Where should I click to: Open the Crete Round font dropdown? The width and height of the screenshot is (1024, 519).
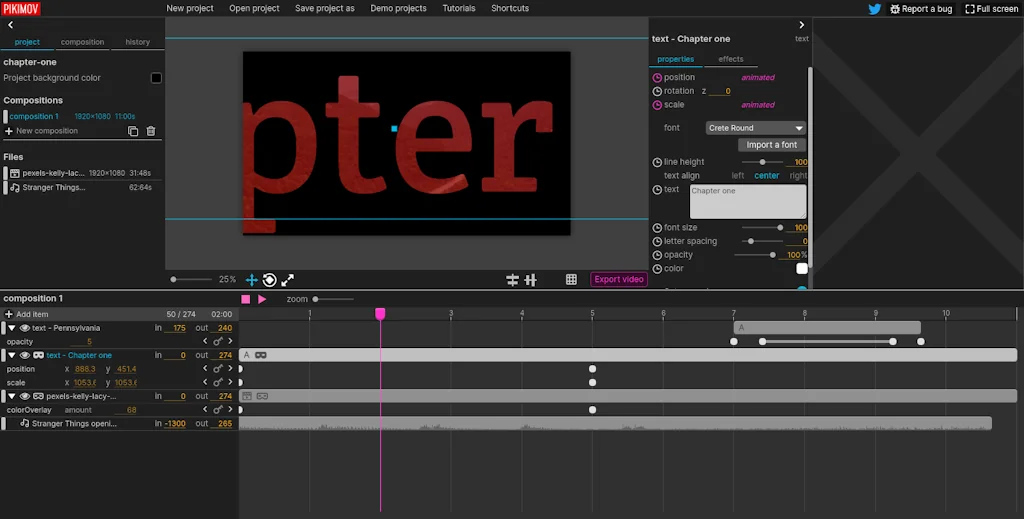[756, 128]
